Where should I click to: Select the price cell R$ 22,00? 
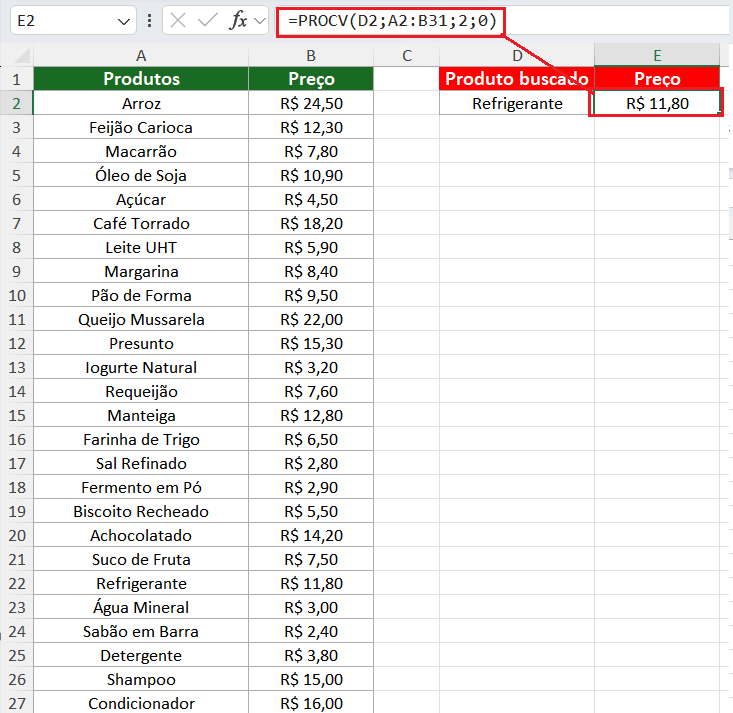(x=311, y=319)
